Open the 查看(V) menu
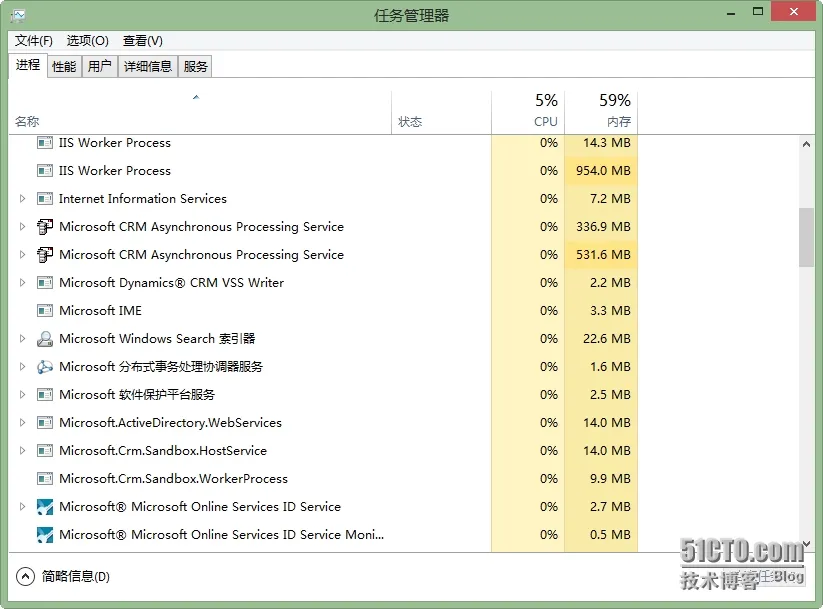This screenshot has height=609, width=823. (x=142, y=40)
